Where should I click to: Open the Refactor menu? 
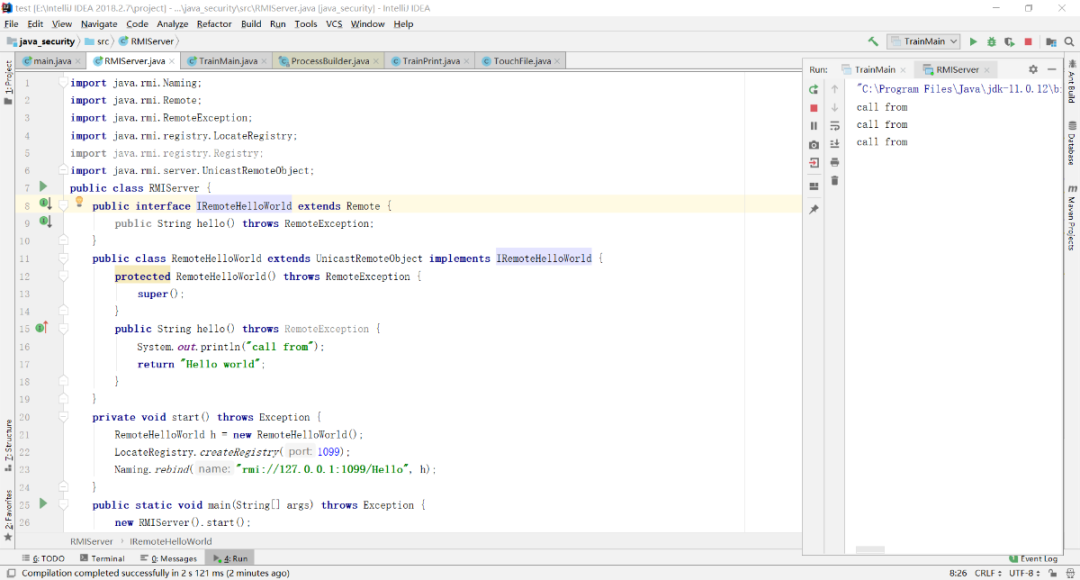214,24
